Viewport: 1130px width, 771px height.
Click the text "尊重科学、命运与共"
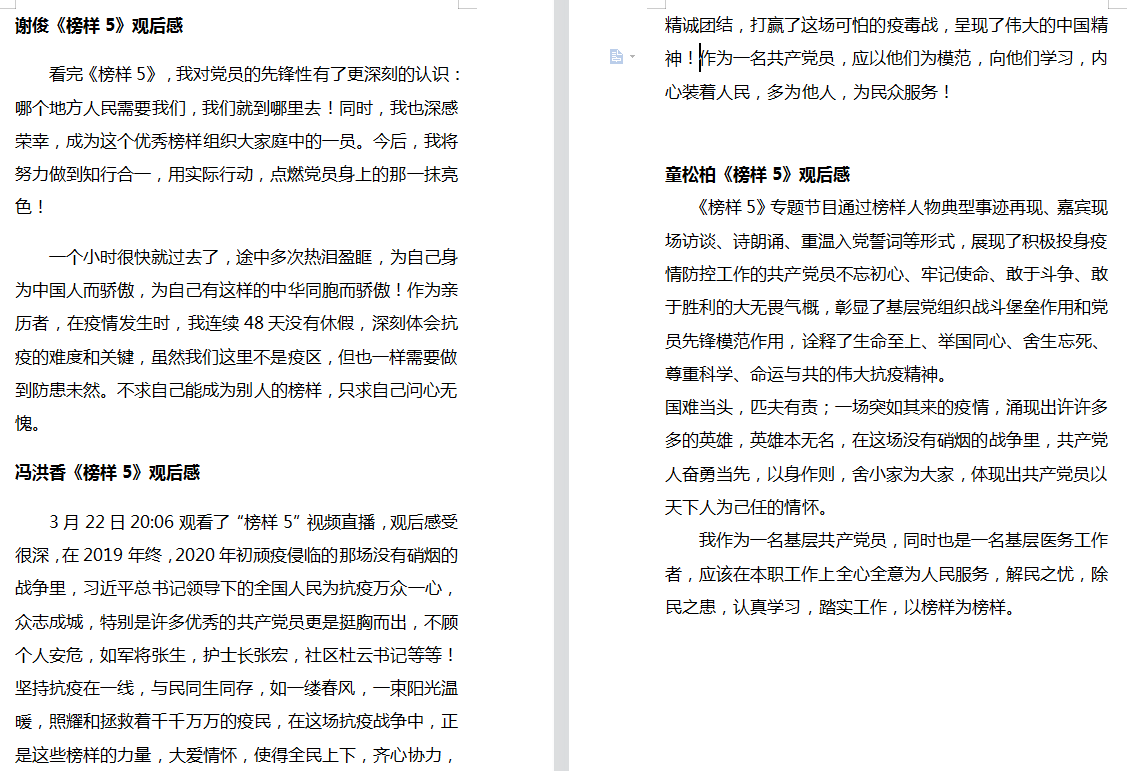741,374
